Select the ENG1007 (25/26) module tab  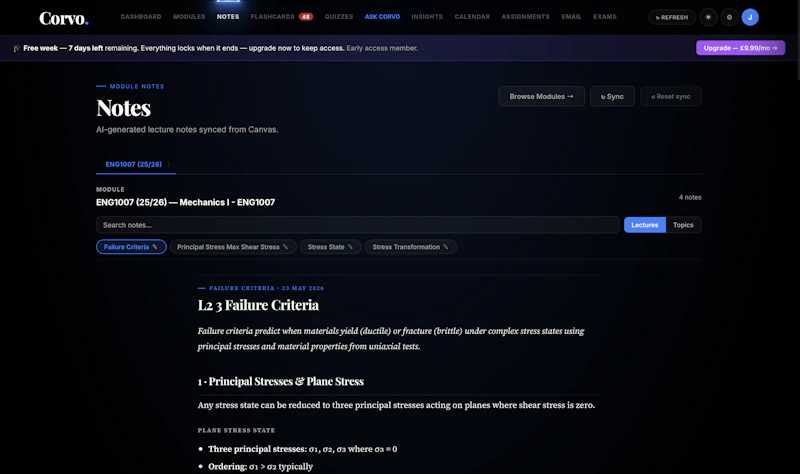pos(134,164)
